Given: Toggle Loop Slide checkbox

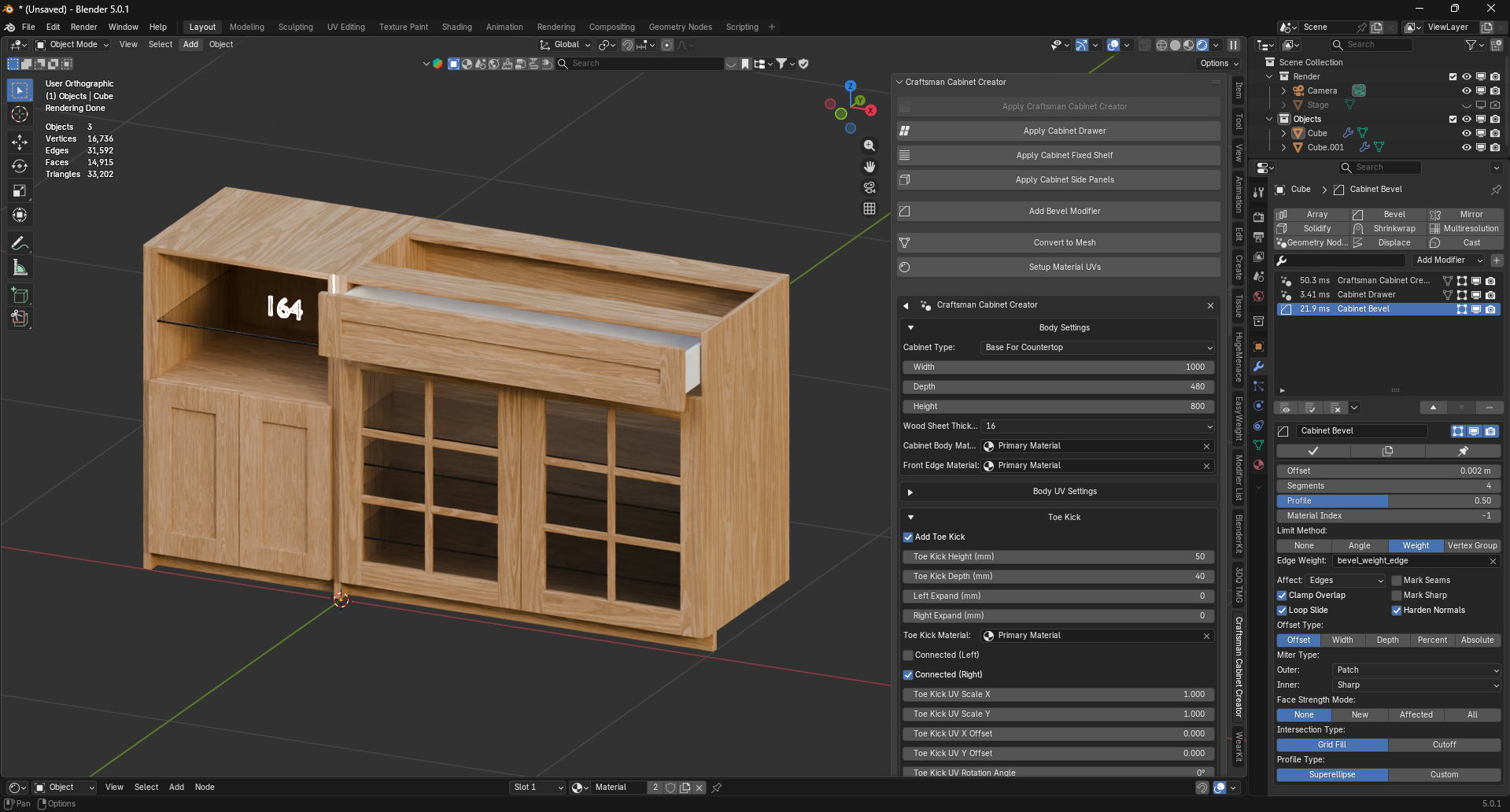Looking at the screenshot, I should pyautogui.click(x=1282, y=611).
